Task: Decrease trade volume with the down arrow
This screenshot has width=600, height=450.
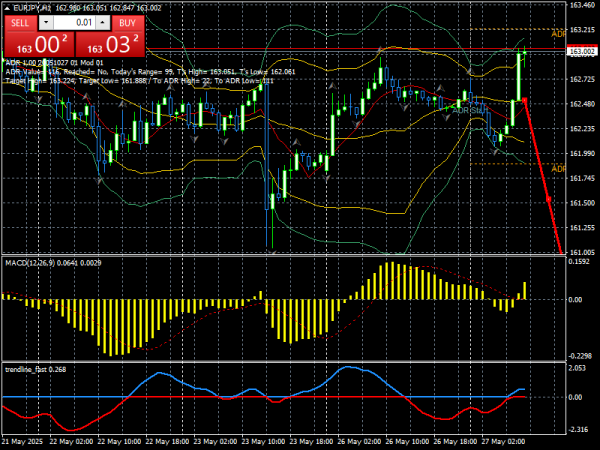Action: click(46, 23)
